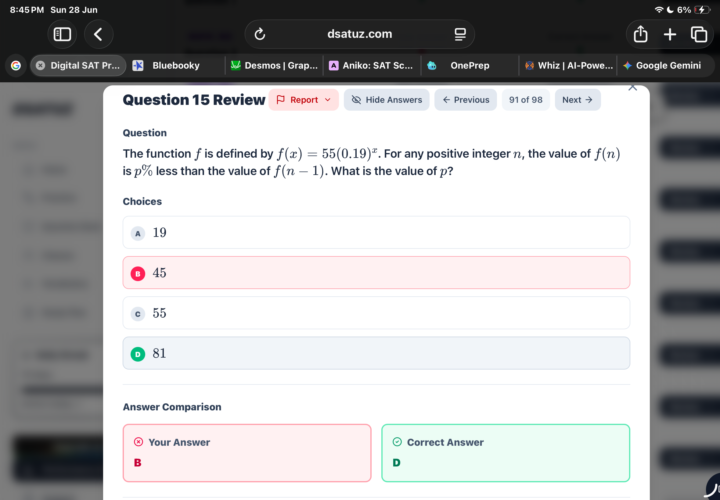
Task: Tap the share icon in toolbar
Action: click(640, 34)
